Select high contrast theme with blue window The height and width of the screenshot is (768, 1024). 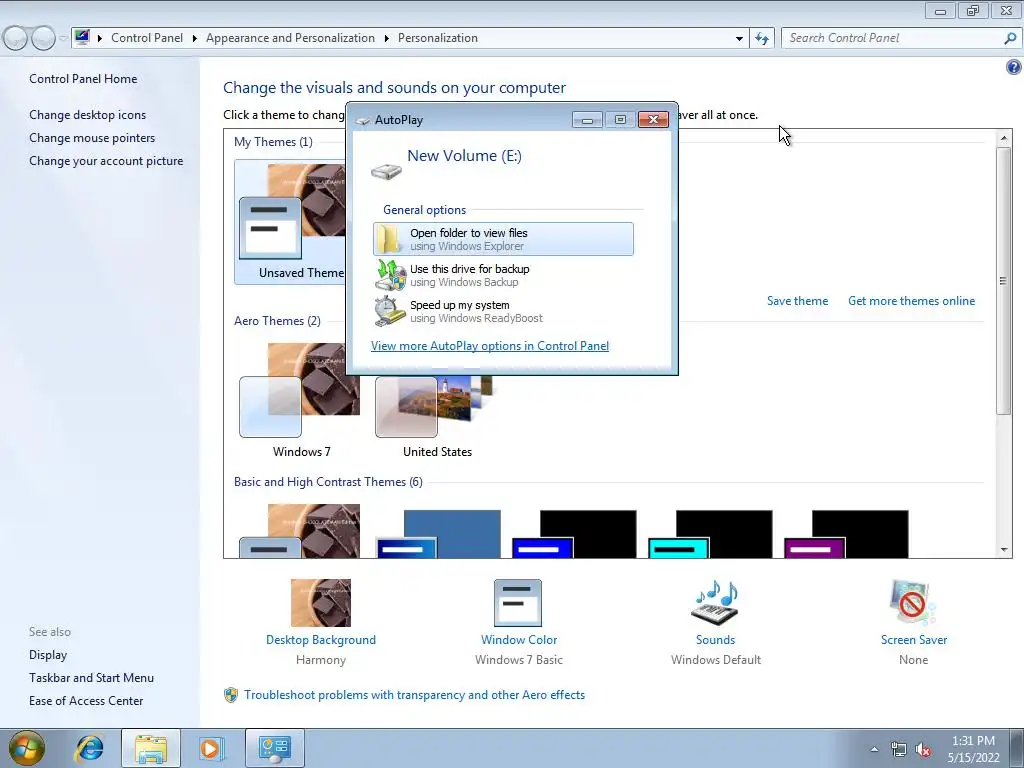pos(574,534)
